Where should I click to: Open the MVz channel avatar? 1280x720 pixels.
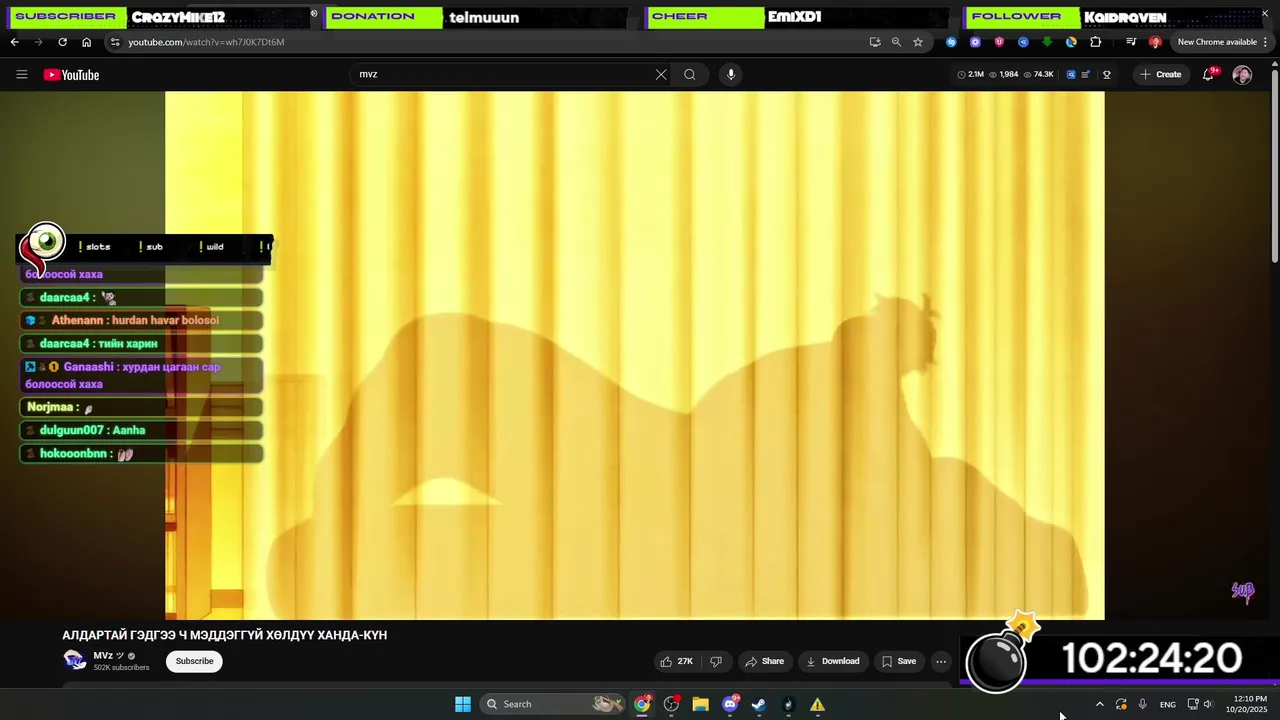[x=74, y=660]
